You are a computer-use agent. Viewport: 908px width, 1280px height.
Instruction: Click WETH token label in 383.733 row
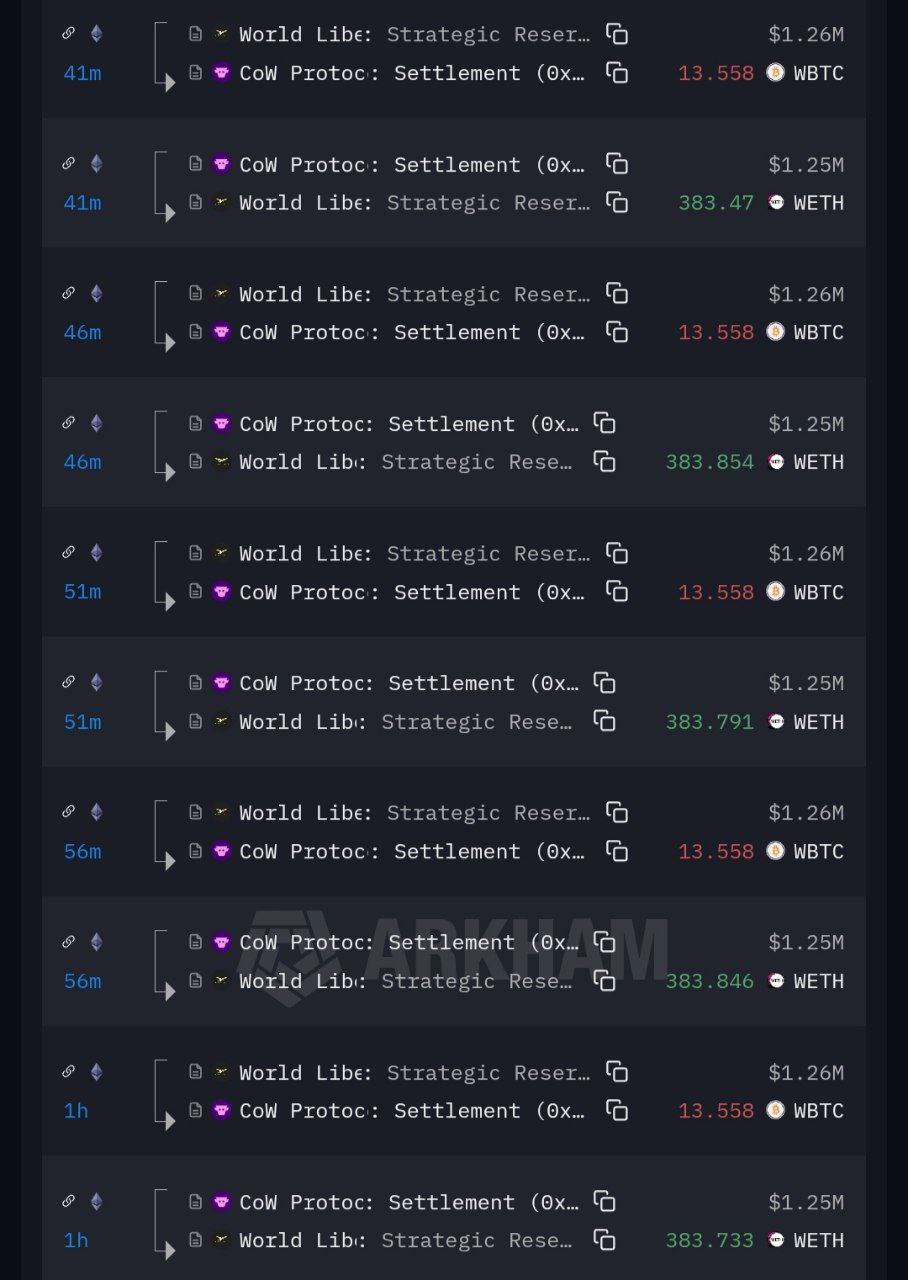pyautogui.click(x=818, y=1240)
